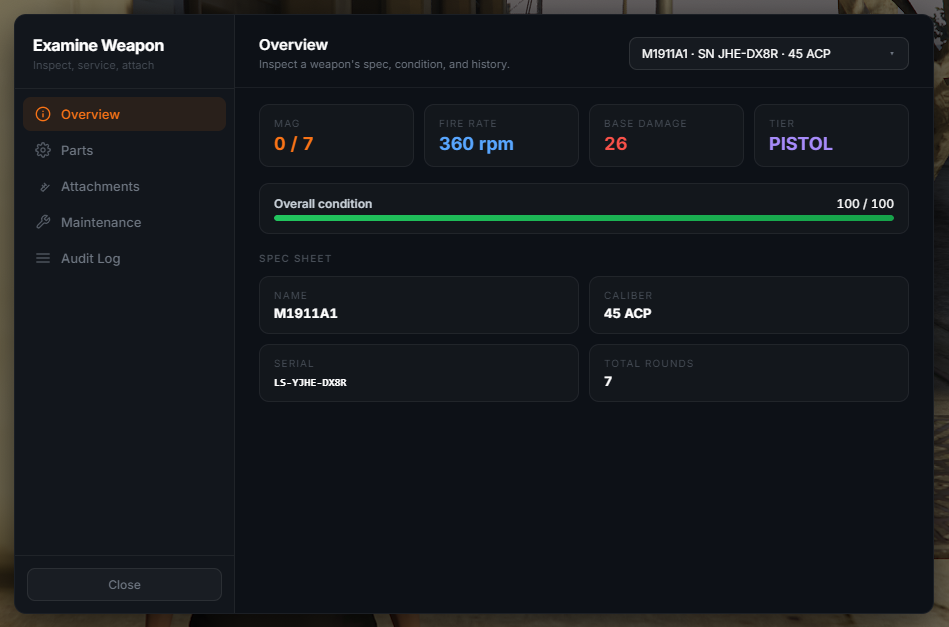The width and height of the screenshot is (949, 627).
Task: Switch to the Parts section
Action: coord(124,150)
